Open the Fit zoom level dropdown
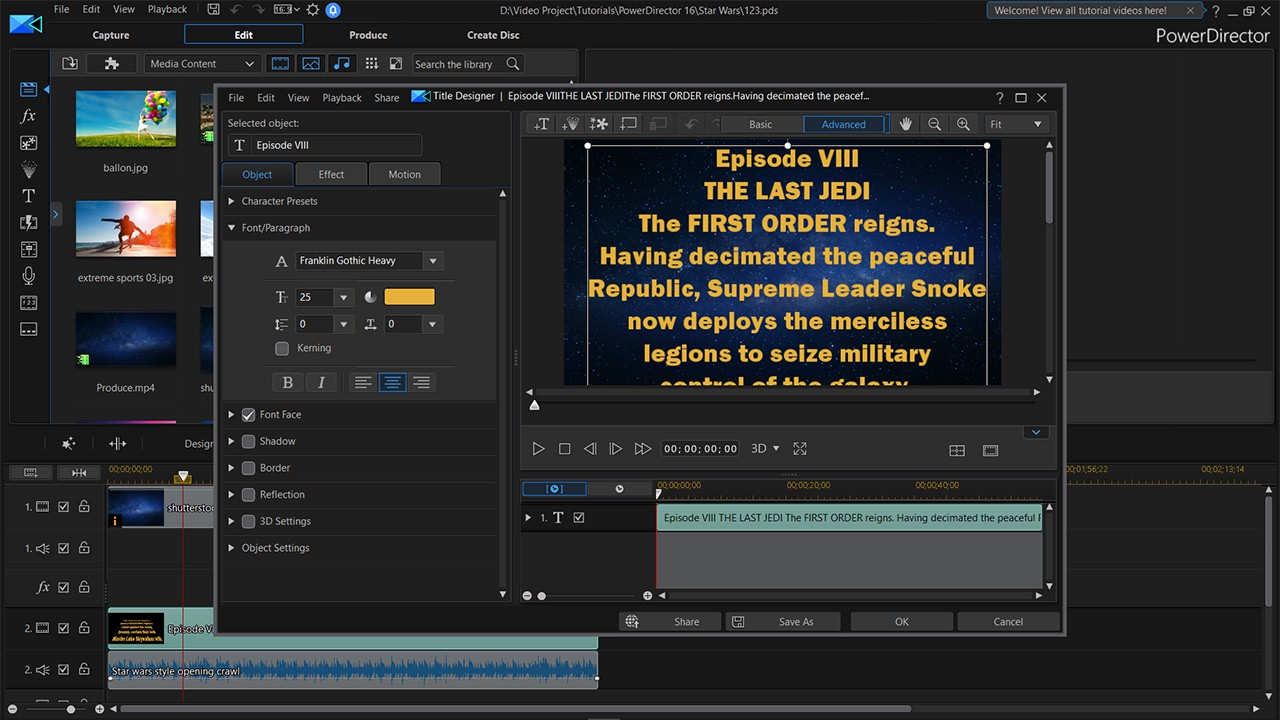The width and height of the screenshot is (1280, 720). [x=1016, y=124]
